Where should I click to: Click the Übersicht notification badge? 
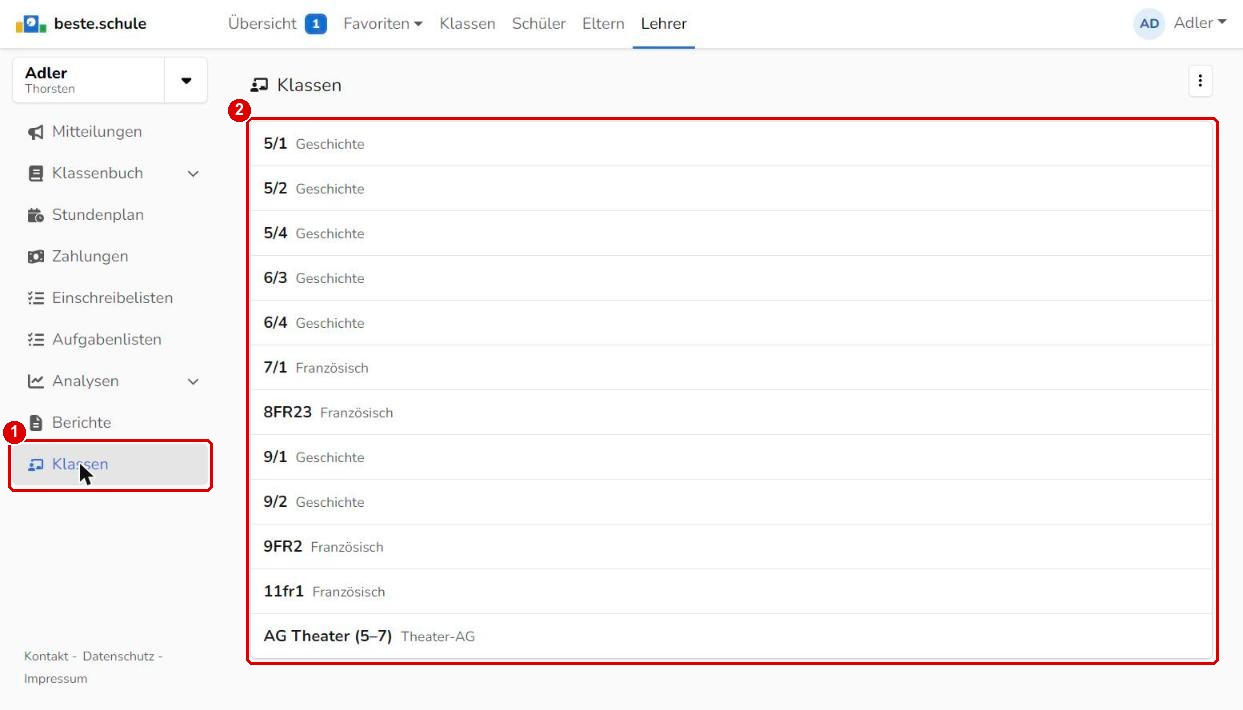click(316, 24)
